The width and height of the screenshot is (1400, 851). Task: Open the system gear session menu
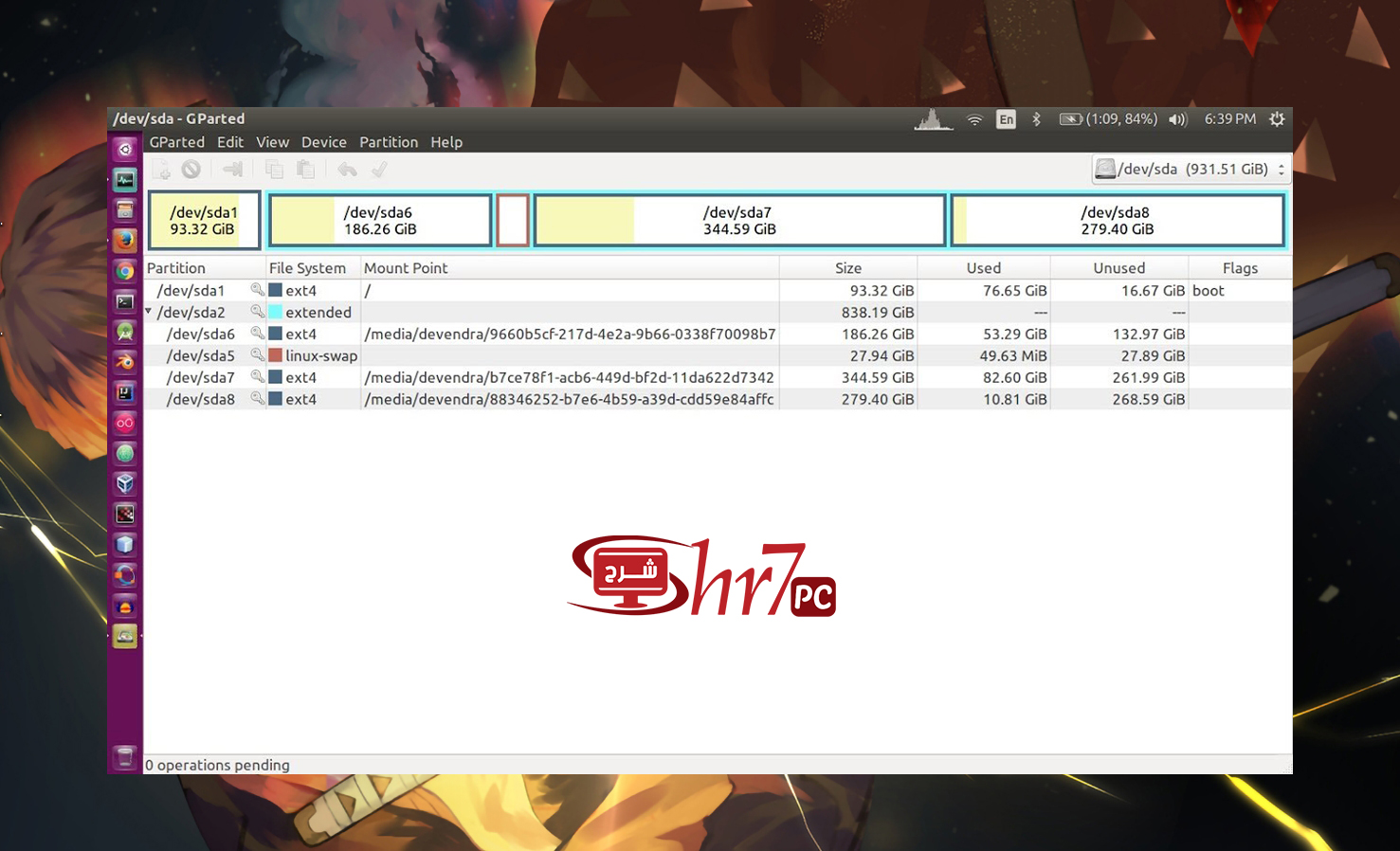click(1277, 119)
